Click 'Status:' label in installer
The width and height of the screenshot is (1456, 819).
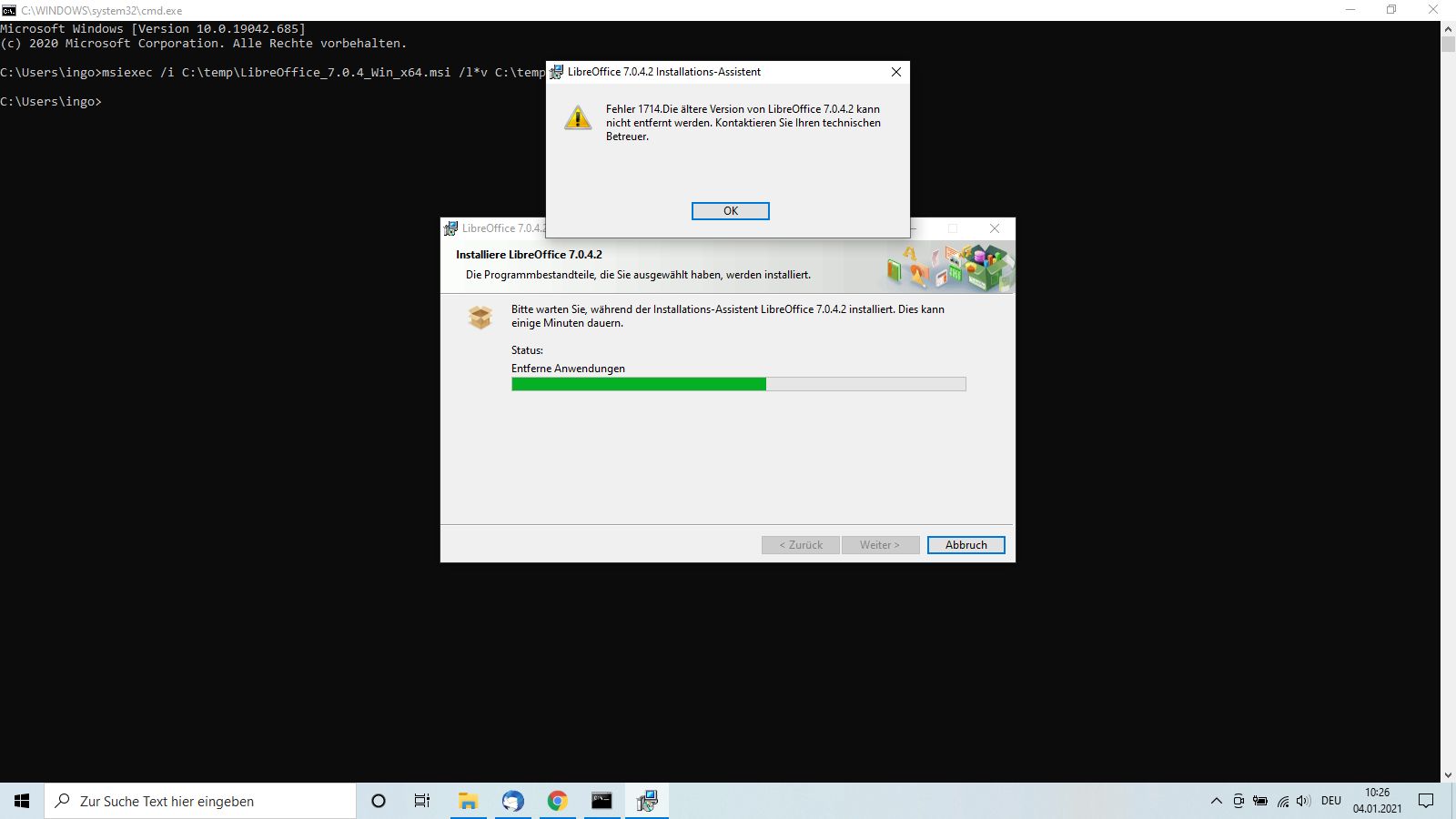[527, 350]
